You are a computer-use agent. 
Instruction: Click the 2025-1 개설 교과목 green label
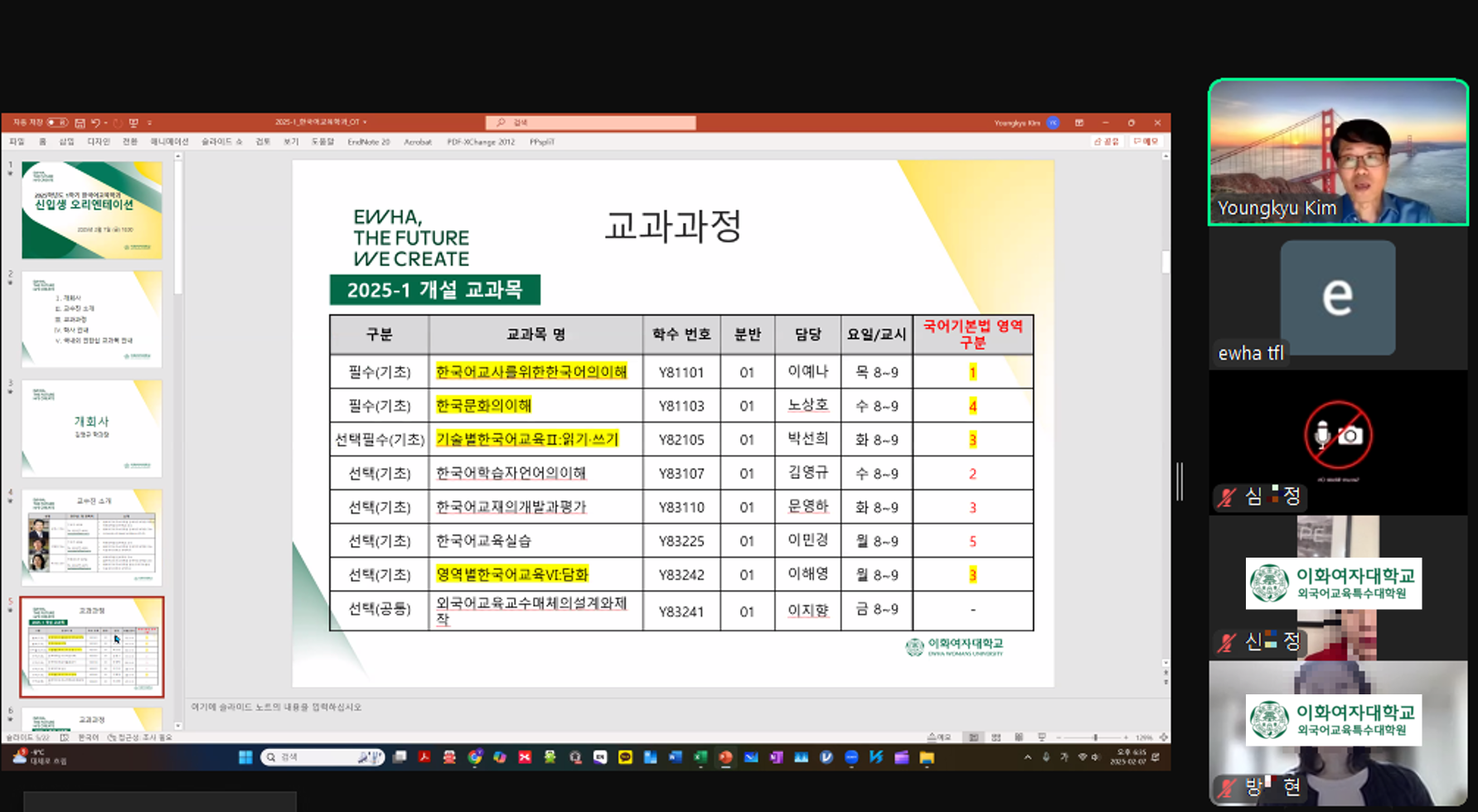(435, 290)
